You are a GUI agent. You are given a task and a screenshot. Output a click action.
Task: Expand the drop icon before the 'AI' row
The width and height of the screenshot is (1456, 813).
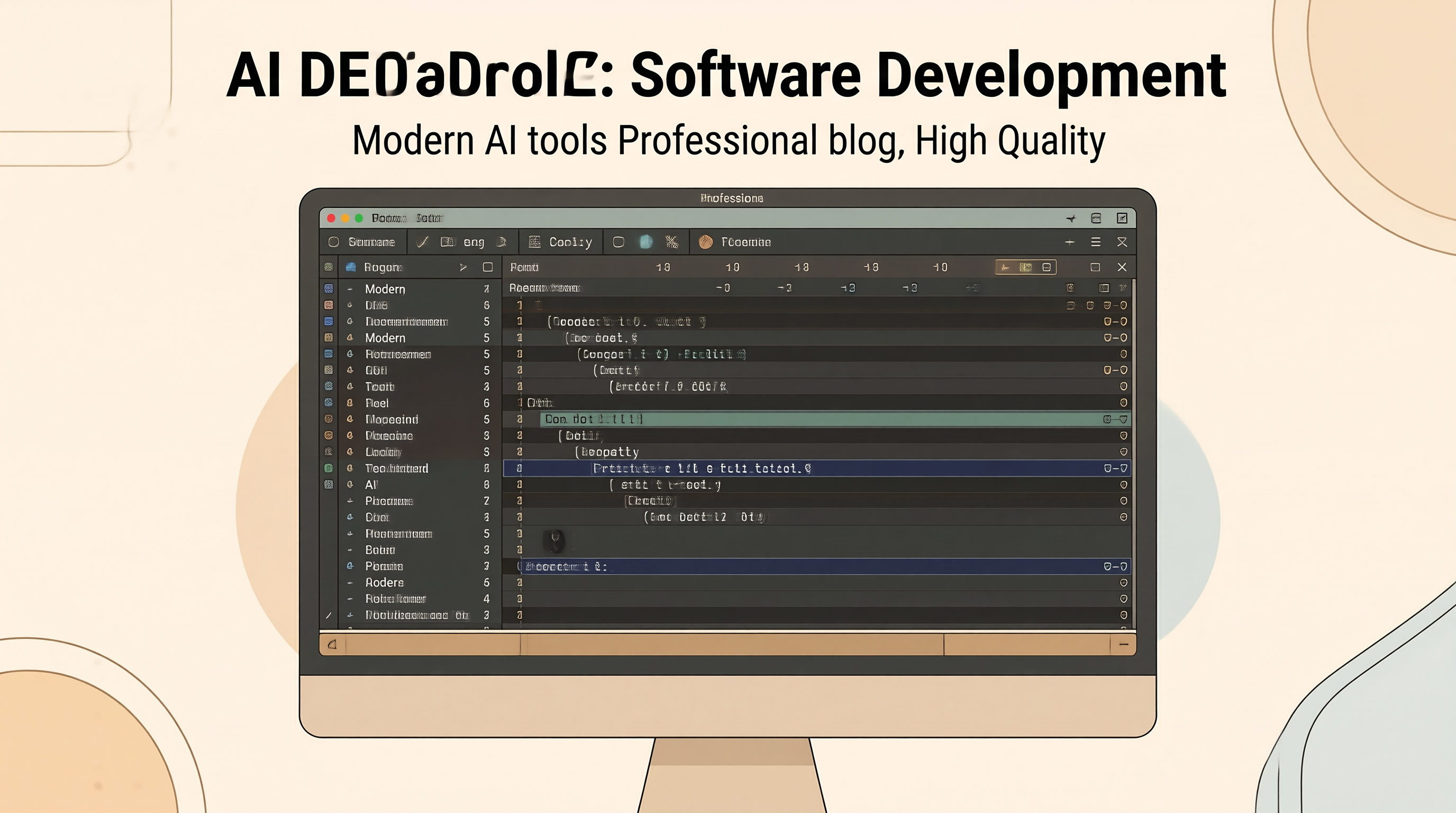350,484
